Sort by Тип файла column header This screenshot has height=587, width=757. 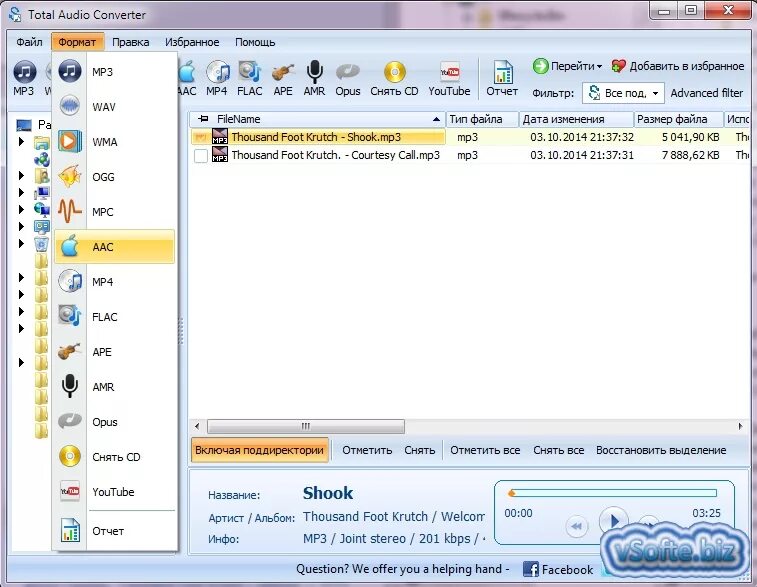click(482, 119)
